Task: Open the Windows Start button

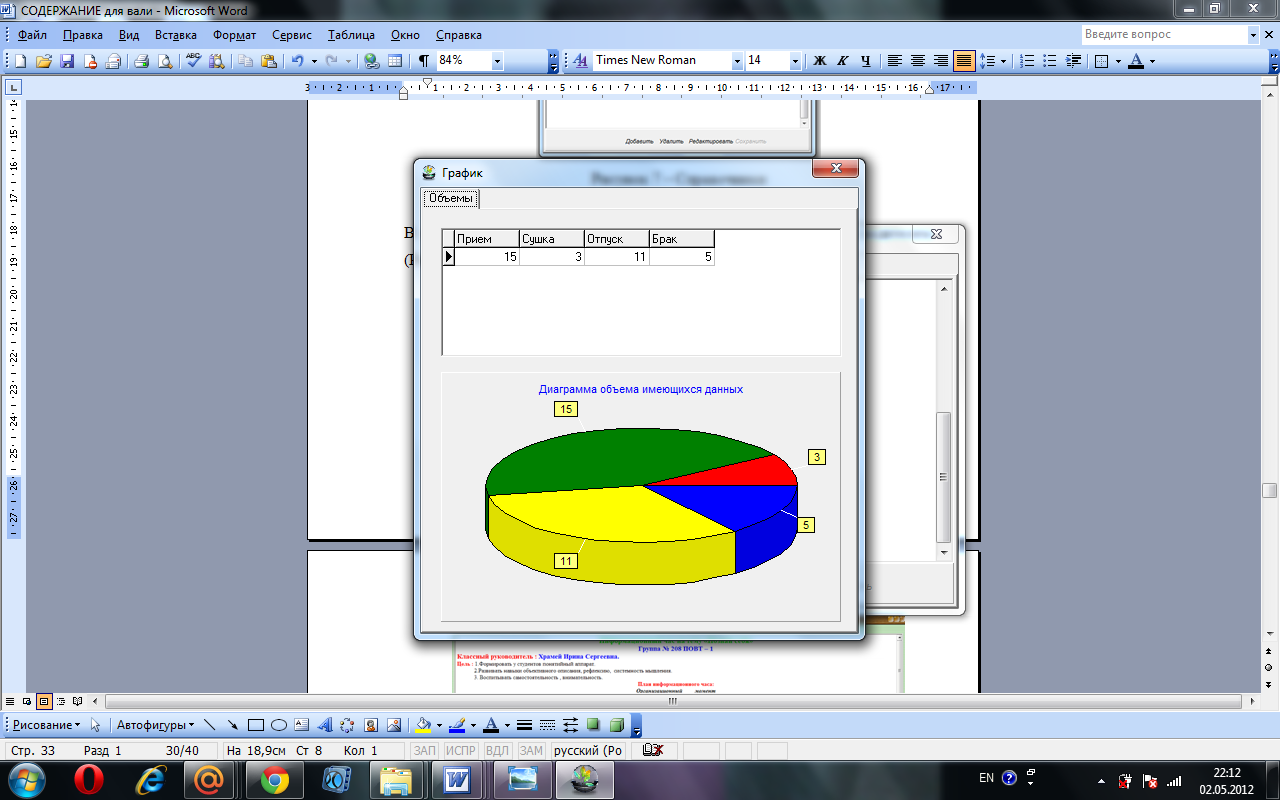Action: [25, 779]
